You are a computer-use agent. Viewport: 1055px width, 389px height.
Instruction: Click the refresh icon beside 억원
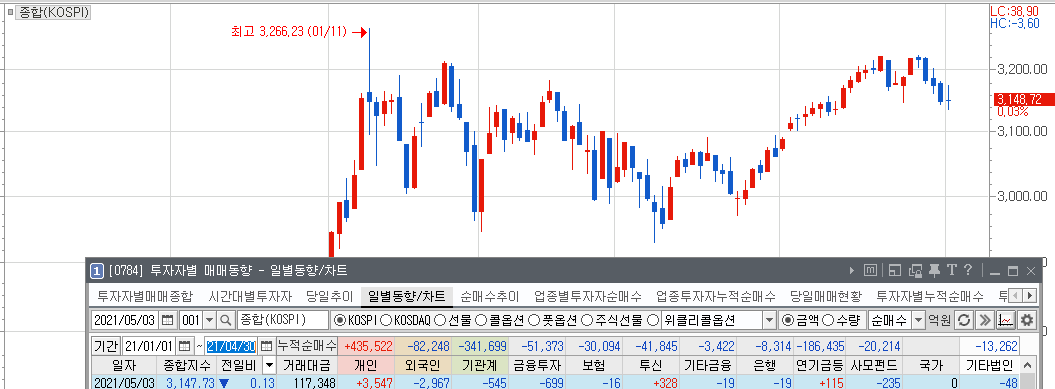tap(964, 320)
